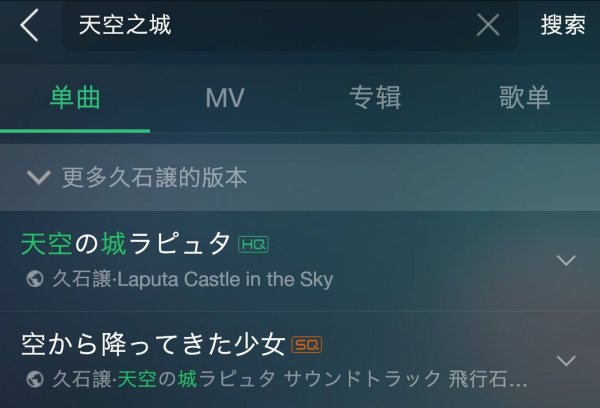Image resolution: width=600 pixels, height=408 pixels.
Task: Click globe icon beside サウンドトラック 飛行石 subtitle
Action: pyautogui.click(x=35, y=379)
